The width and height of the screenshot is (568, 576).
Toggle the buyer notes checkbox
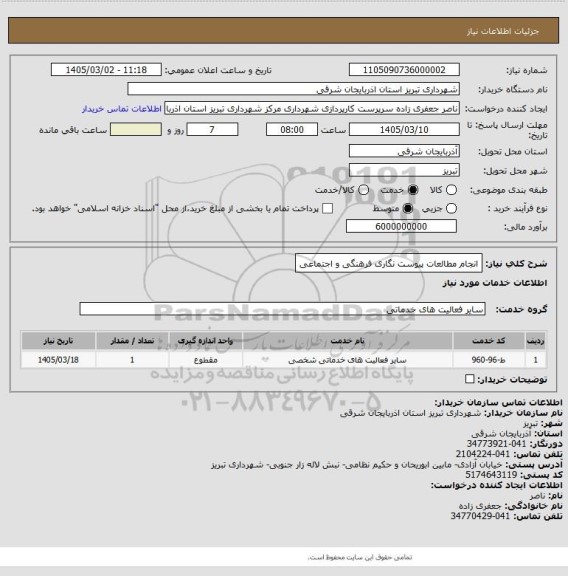470,379
